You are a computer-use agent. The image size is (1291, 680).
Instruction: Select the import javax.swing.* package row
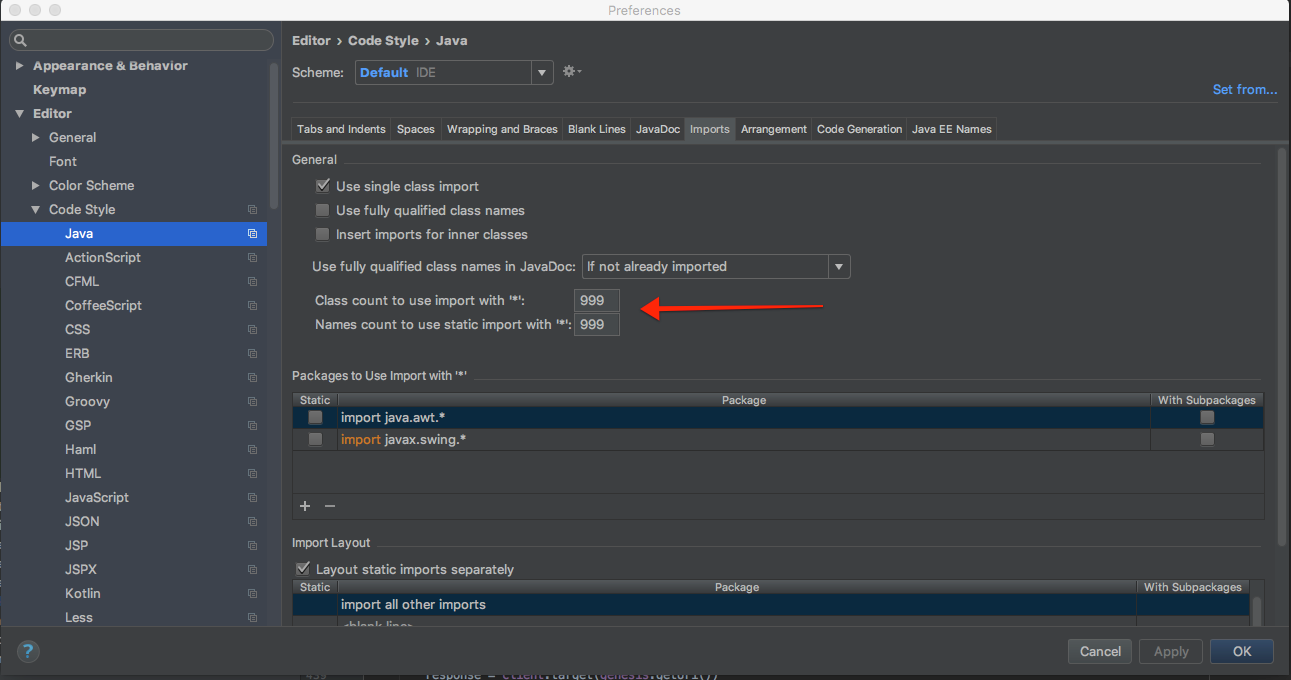pyautogui.click(x=778, y=440)
